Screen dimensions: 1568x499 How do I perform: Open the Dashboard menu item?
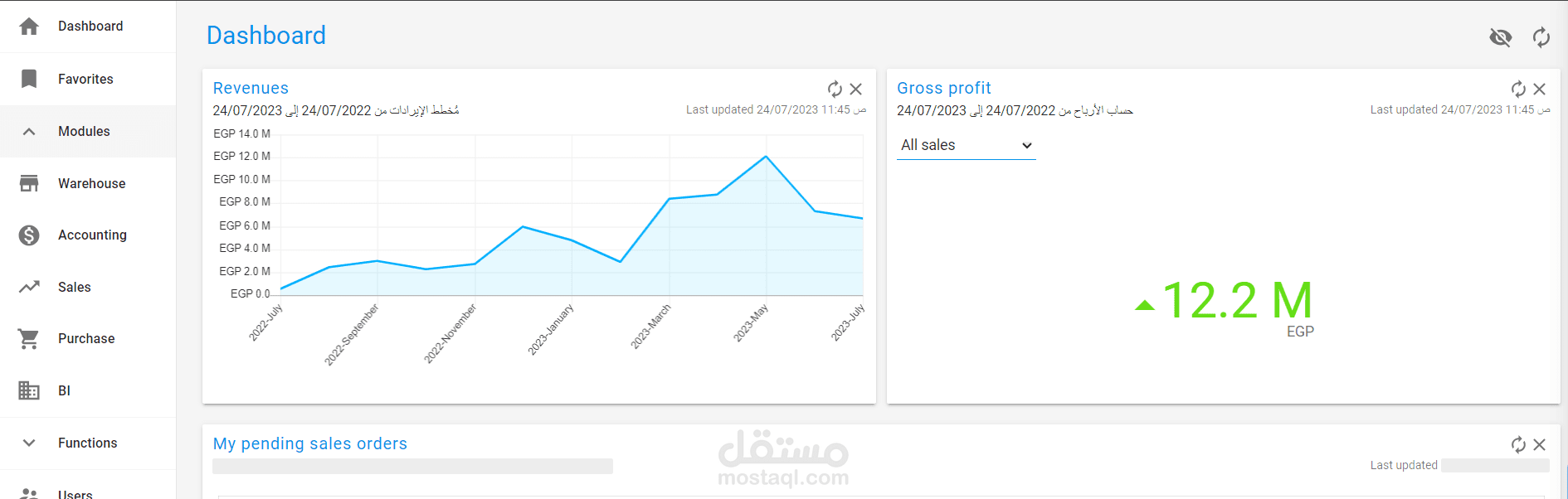tap(90, 27)
